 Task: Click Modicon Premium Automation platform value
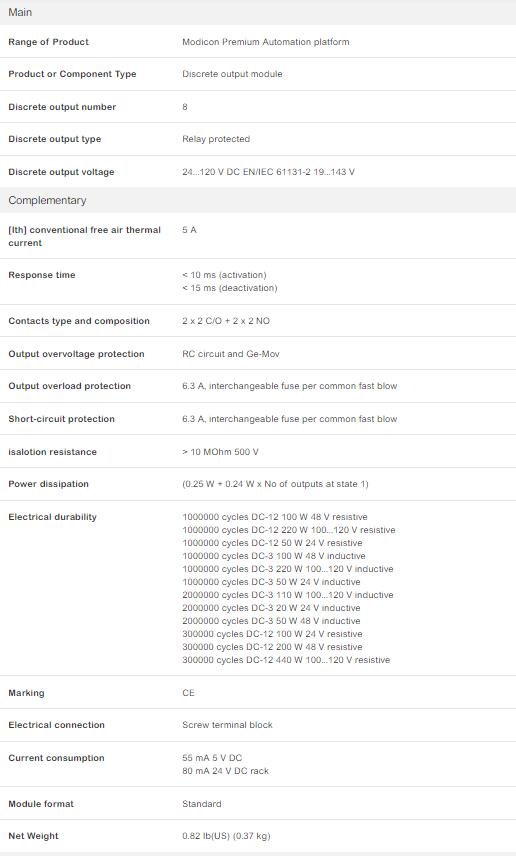(x=266, y=42)
